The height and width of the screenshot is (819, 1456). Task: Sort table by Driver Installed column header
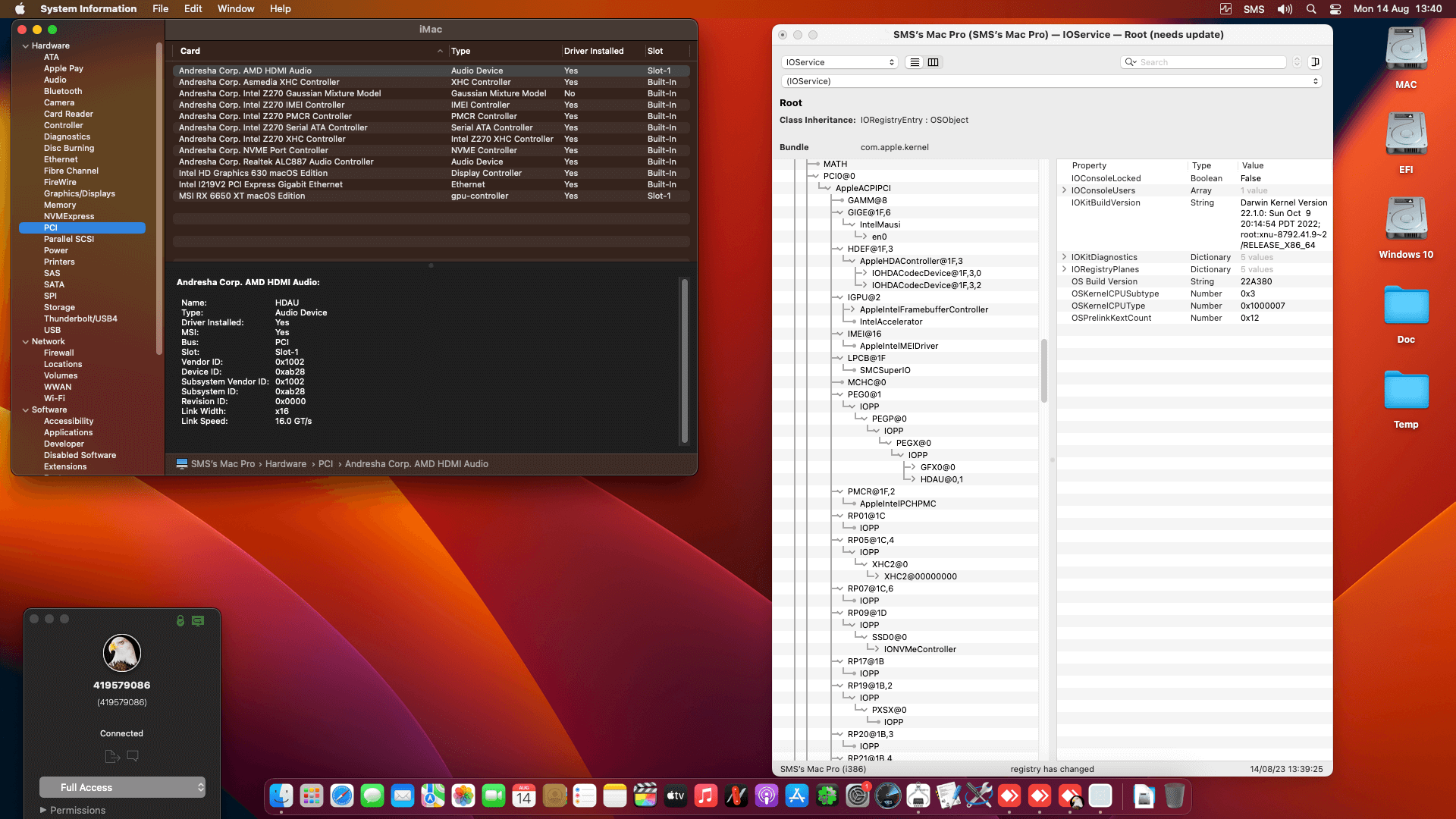pyautogui.click(x=602, y=51)
